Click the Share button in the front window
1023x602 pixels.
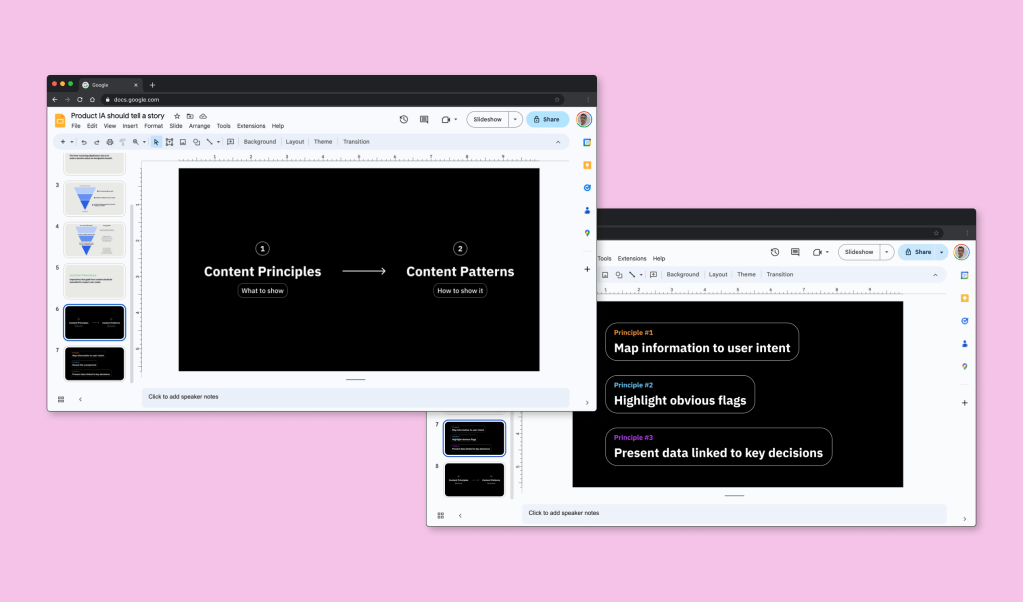(546, 119)
